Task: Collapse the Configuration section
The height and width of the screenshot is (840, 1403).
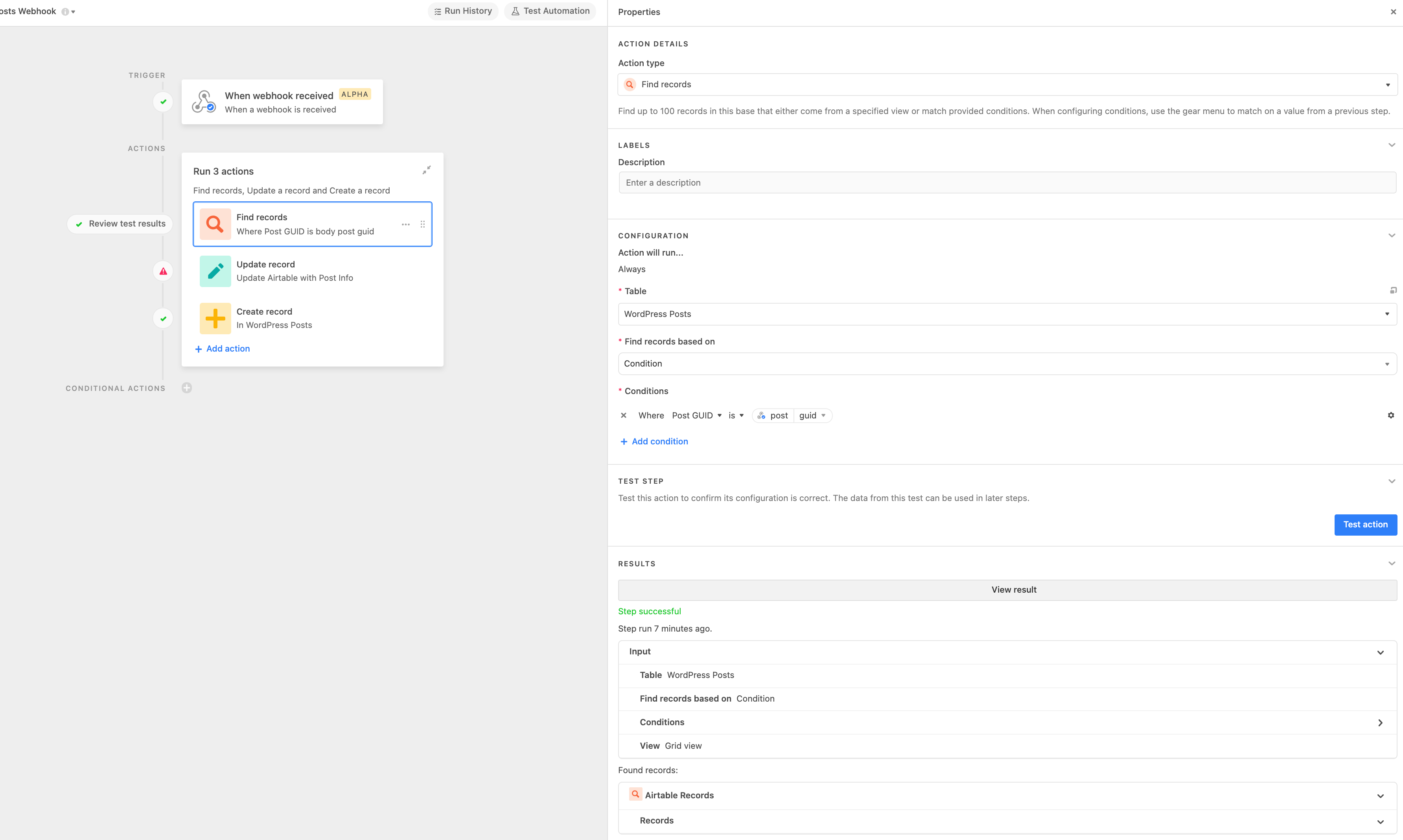Action: tap(1391, 236)
